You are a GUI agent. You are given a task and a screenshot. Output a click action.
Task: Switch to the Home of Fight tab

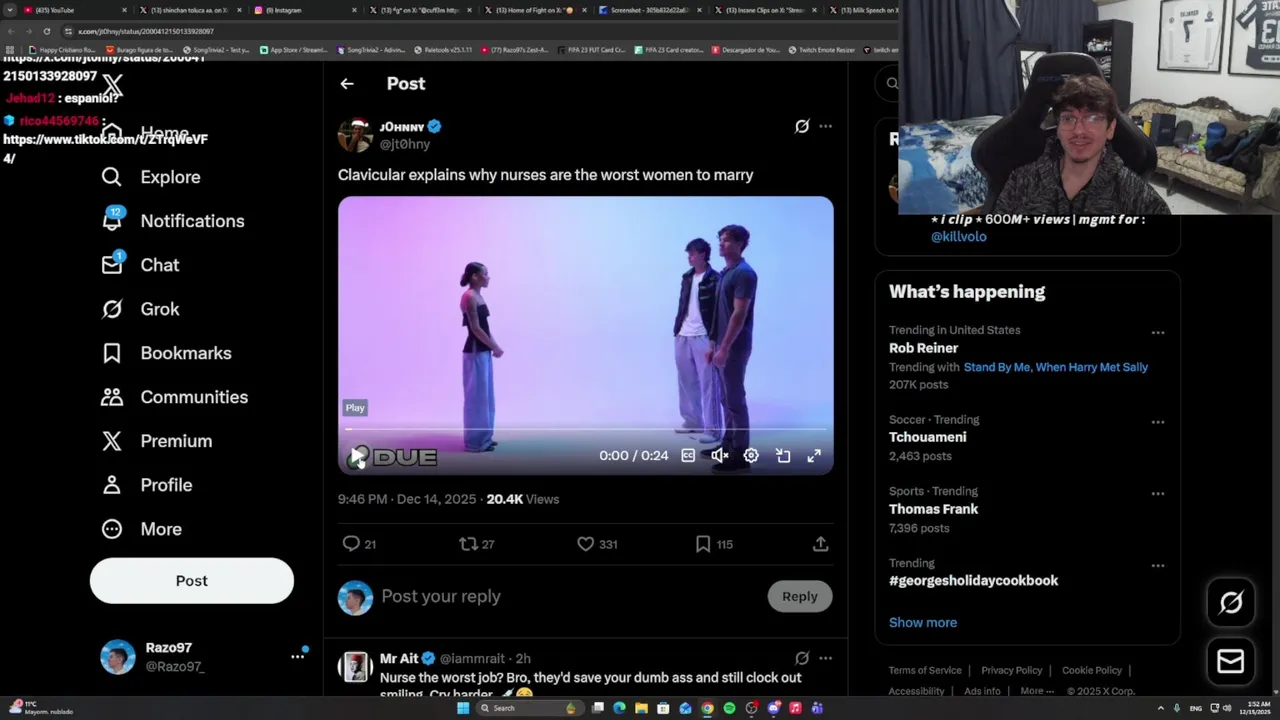[535, 10]
